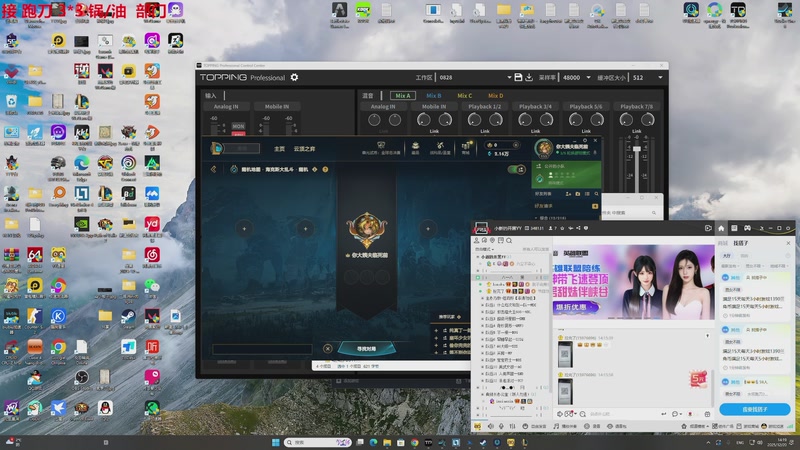The image size is (800, 450).
Task: Click the League lobby chat input field
Action: click(x=262, y=349)
